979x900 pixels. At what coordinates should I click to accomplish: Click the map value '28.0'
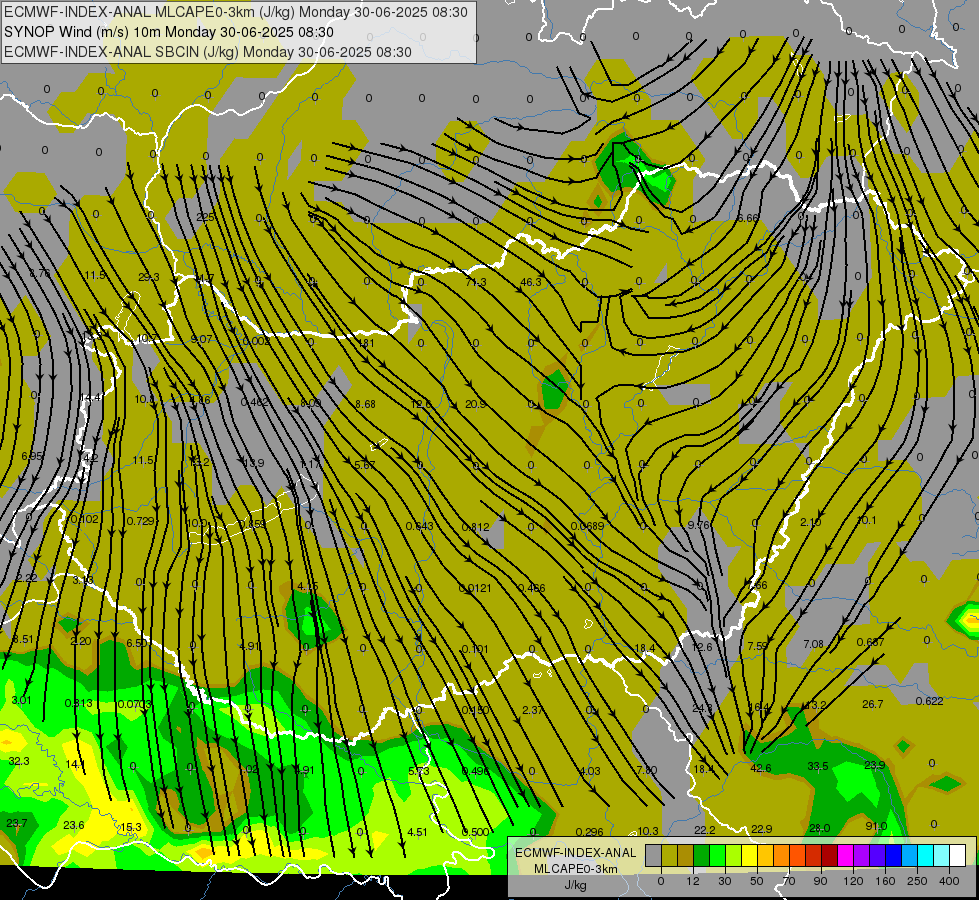(819, 828)
